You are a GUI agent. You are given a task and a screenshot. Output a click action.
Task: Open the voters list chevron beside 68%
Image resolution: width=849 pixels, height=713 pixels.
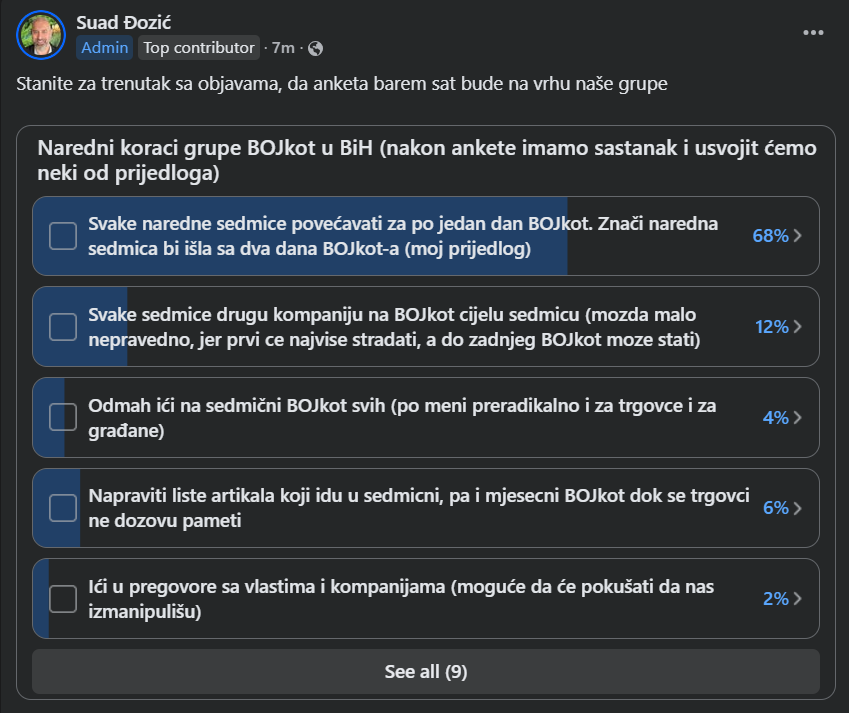pyautogui.click(x=798, y=236)
